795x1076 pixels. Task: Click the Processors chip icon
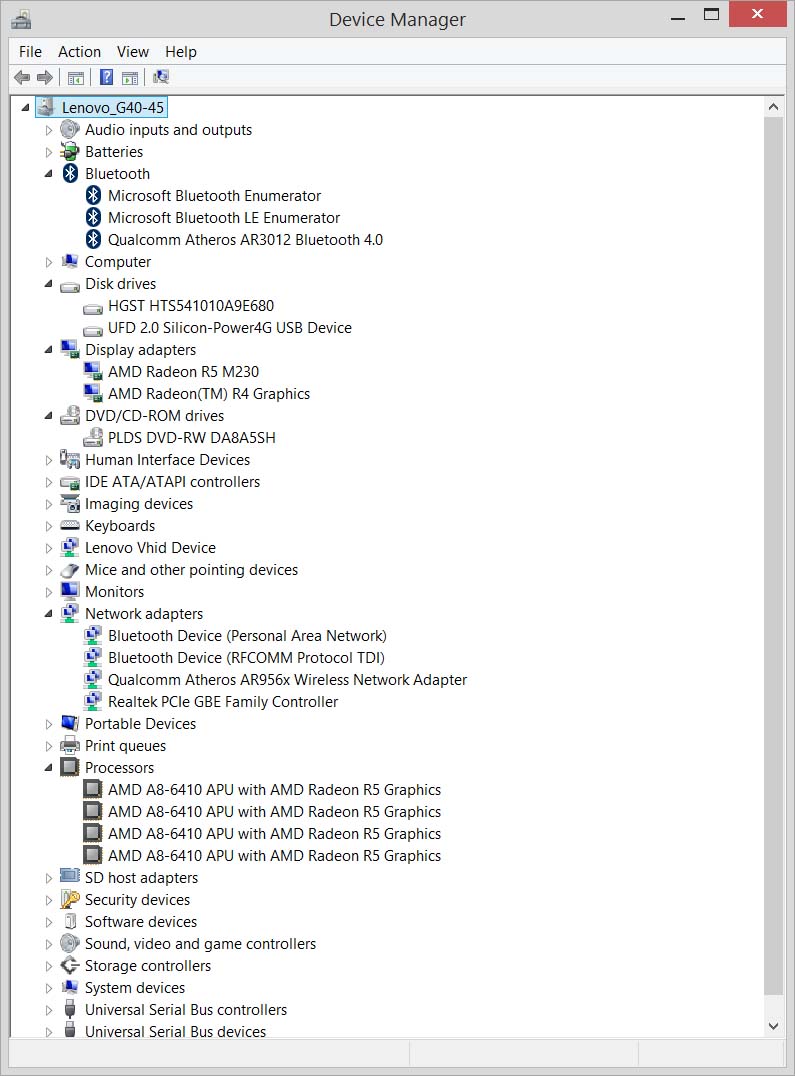click(x=69, y=767)
